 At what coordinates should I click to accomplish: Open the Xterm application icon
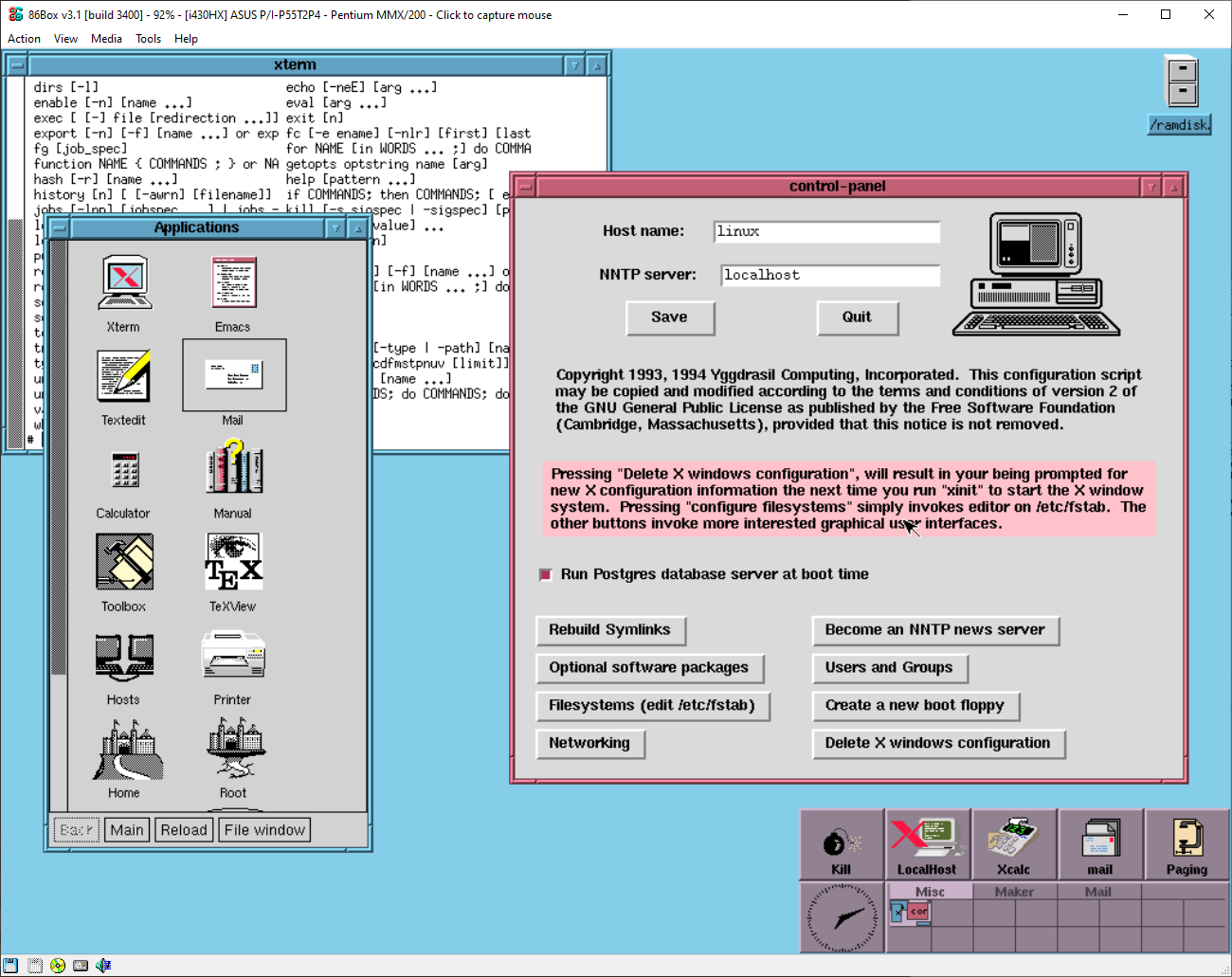(124, 283)
